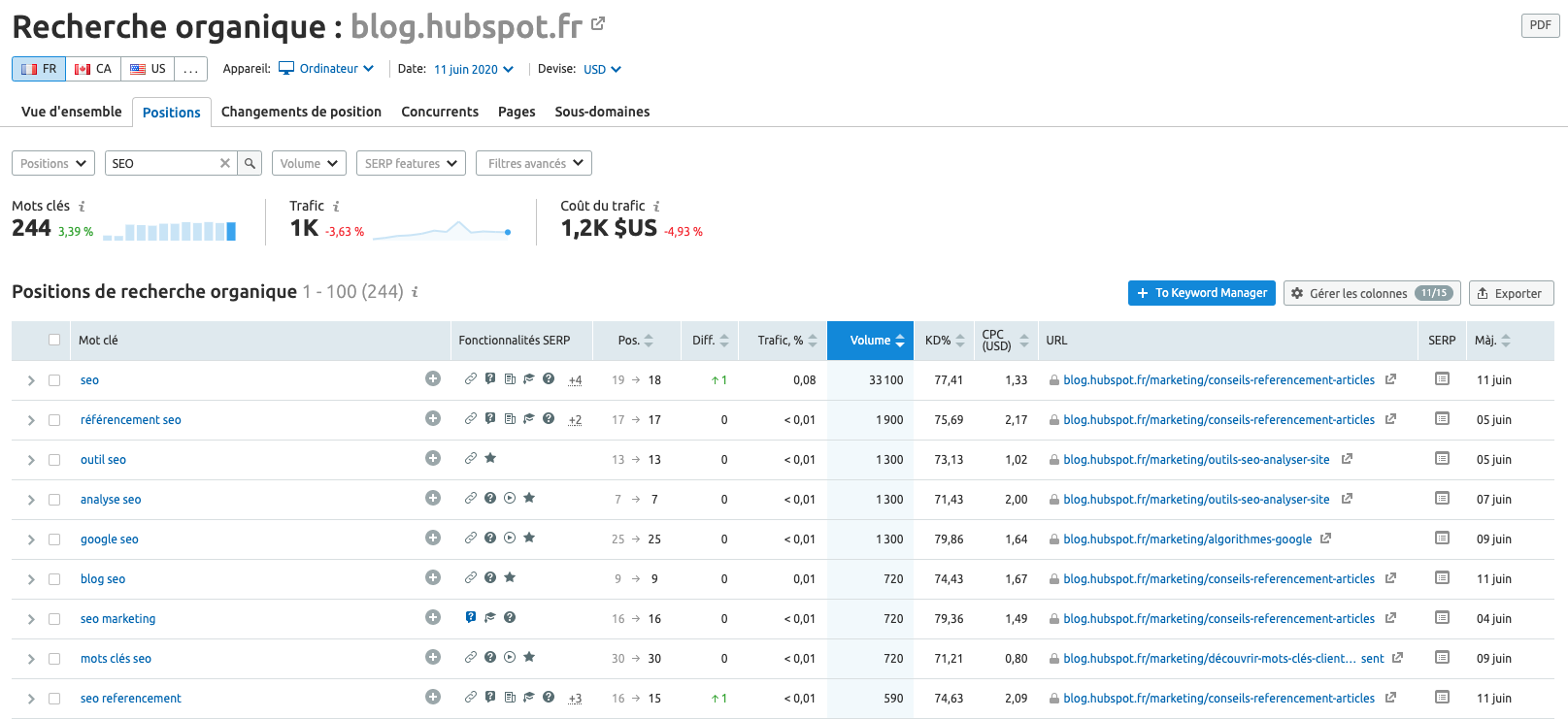Screen dimensions: 1568x719
Task: Click the To Keyword Manager button
Action: 1202,293
